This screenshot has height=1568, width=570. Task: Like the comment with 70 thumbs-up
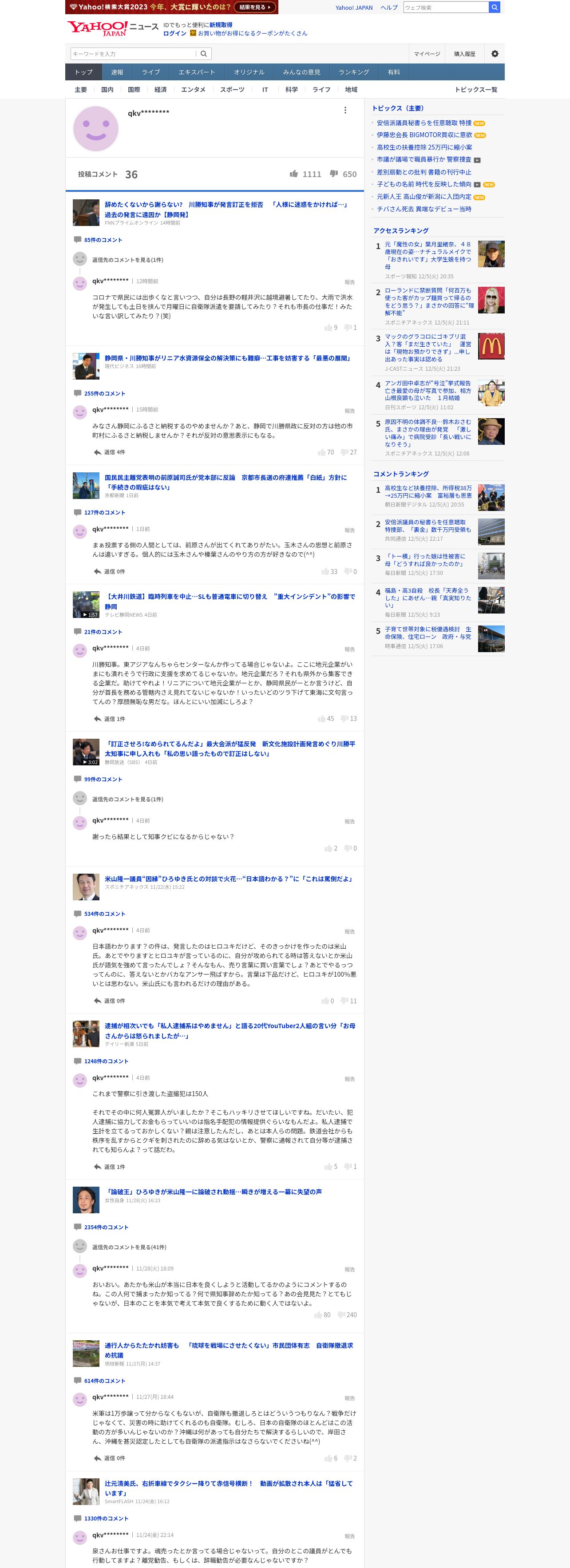point(321,452)
